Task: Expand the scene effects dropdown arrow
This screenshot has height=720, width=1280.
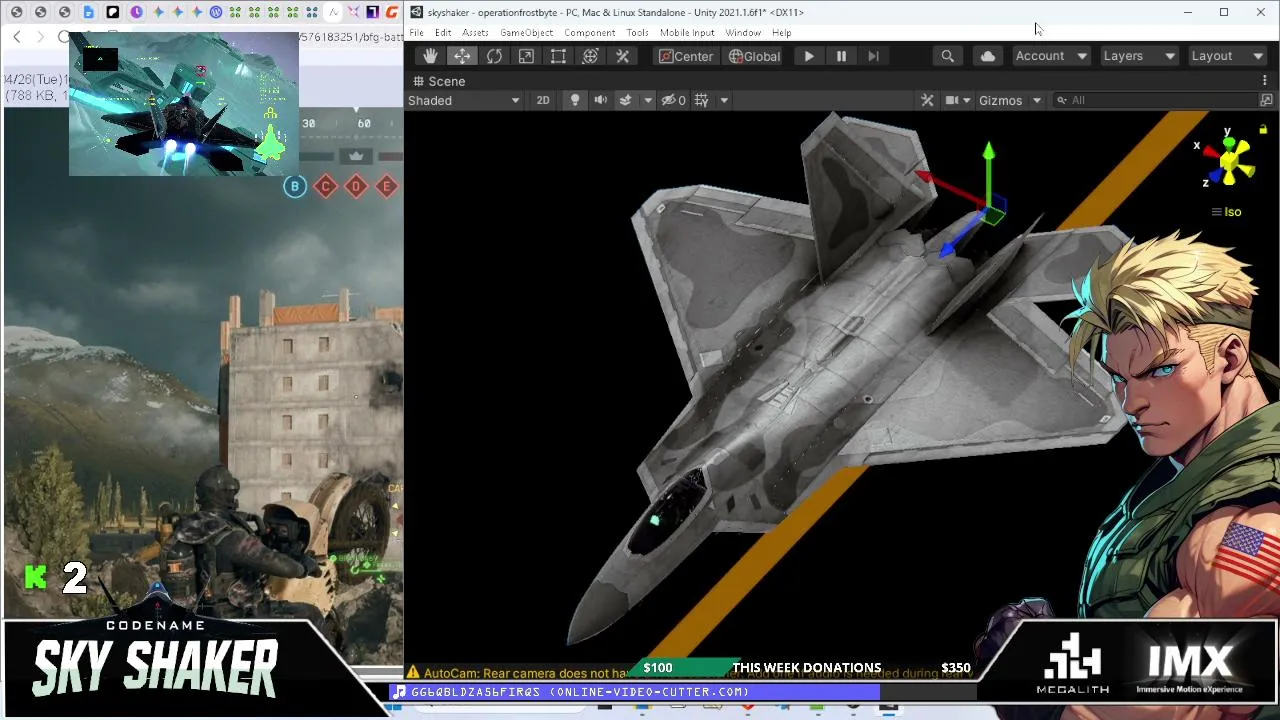Action: coord(648,100)
